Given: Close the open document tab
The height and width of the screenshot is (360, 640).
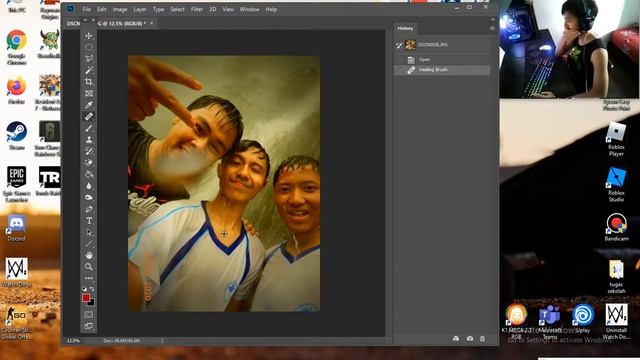Looking at the screenshot, I should point(151,23).
